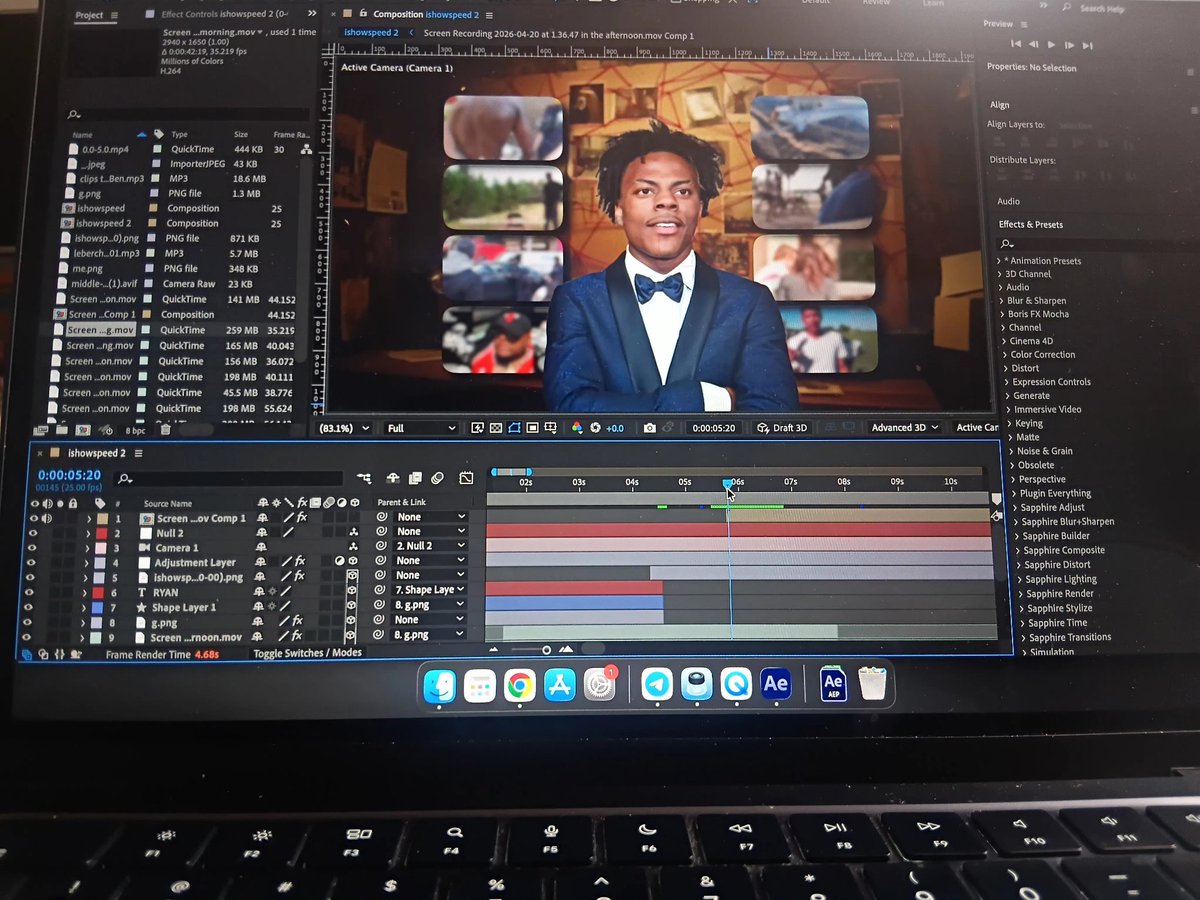Open Launchpad from the dock

pyautogui.click(x=480, y=686)
